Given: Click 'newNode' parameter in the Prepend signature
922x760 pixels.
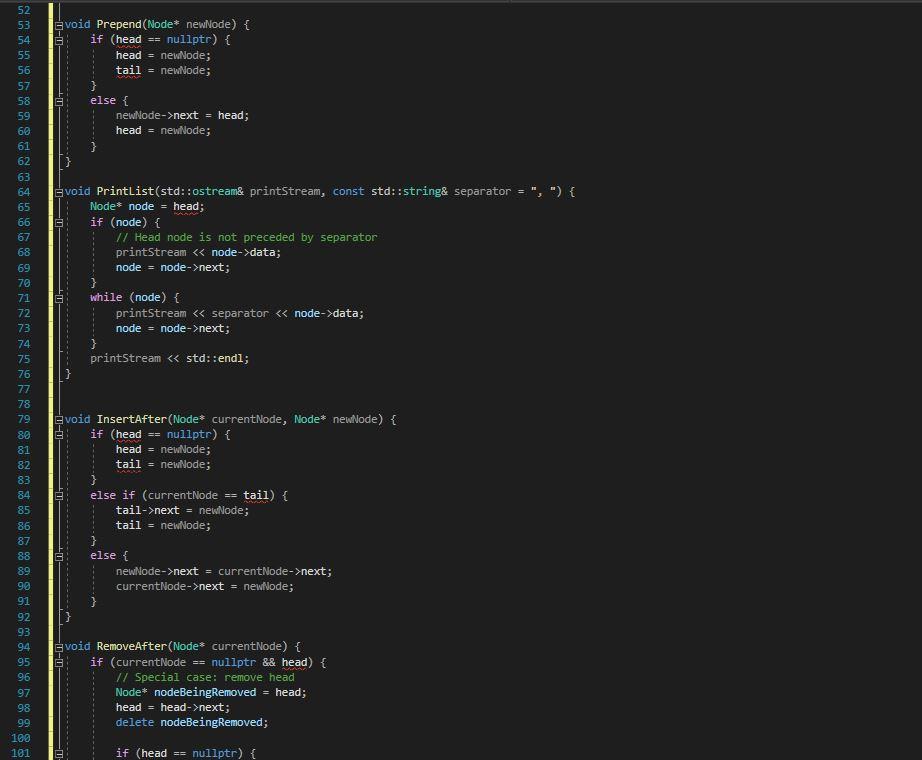Looking at the screenshot, I should [x=208, y=24].
